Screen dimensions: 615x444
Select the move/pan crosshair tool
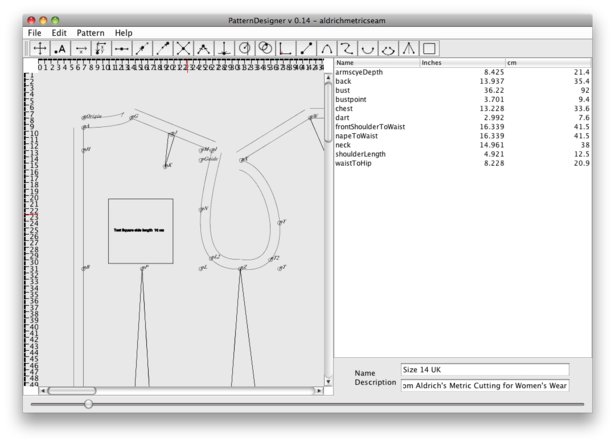pos(40,49)
